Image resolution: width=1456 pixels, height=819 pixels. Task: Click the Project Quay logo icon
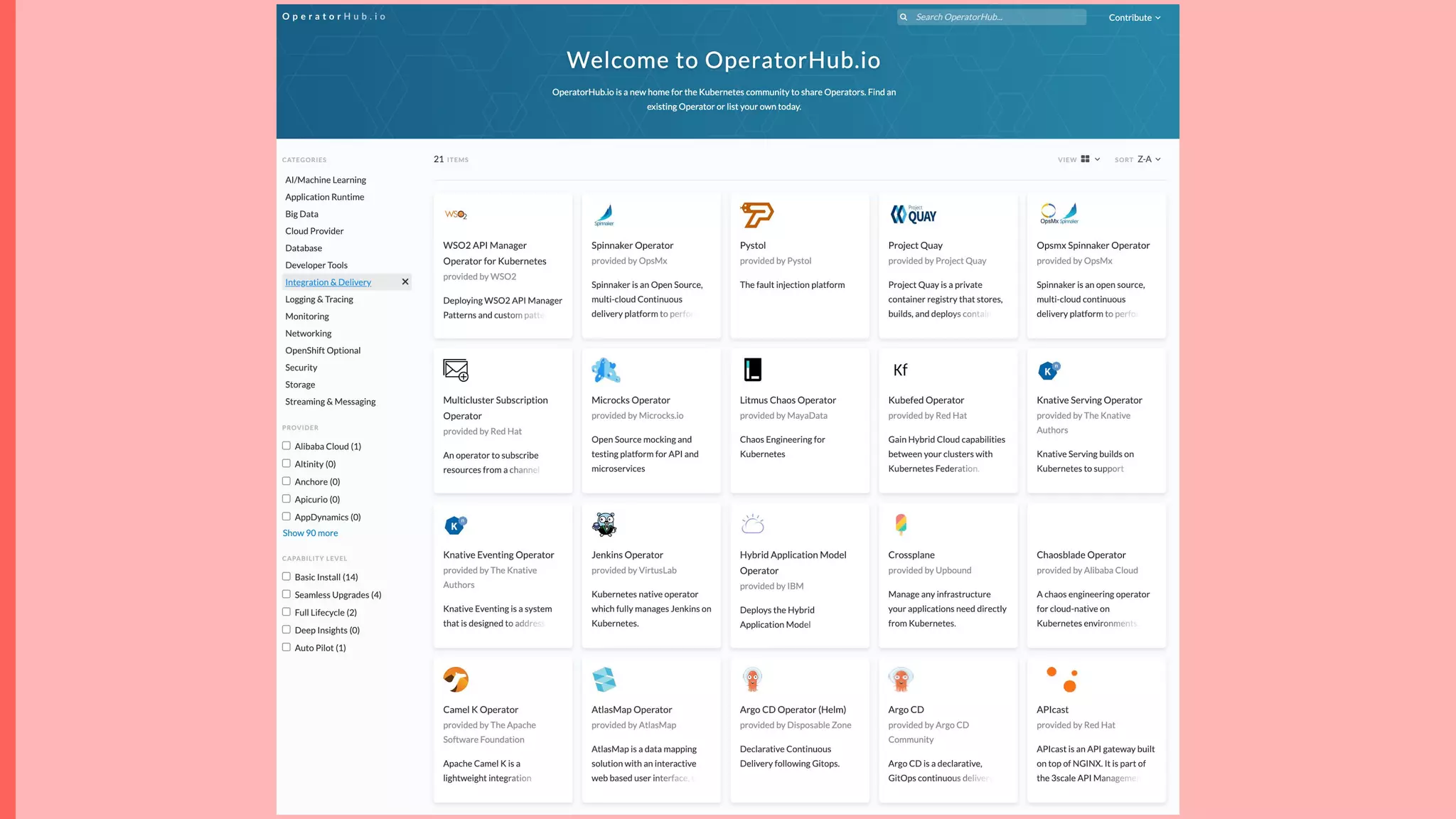[914, 215]
